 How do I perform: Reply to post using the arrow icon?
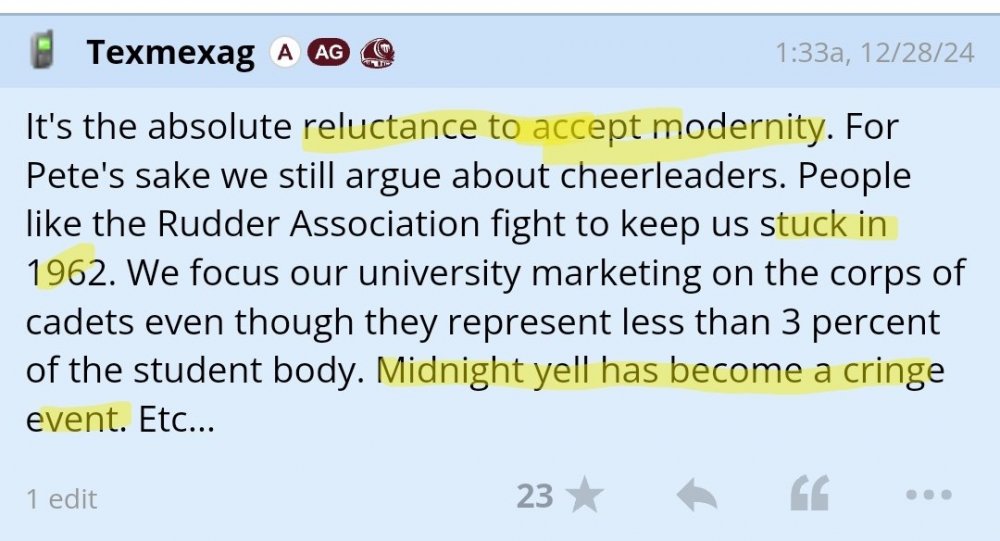(x=697, y=495)
